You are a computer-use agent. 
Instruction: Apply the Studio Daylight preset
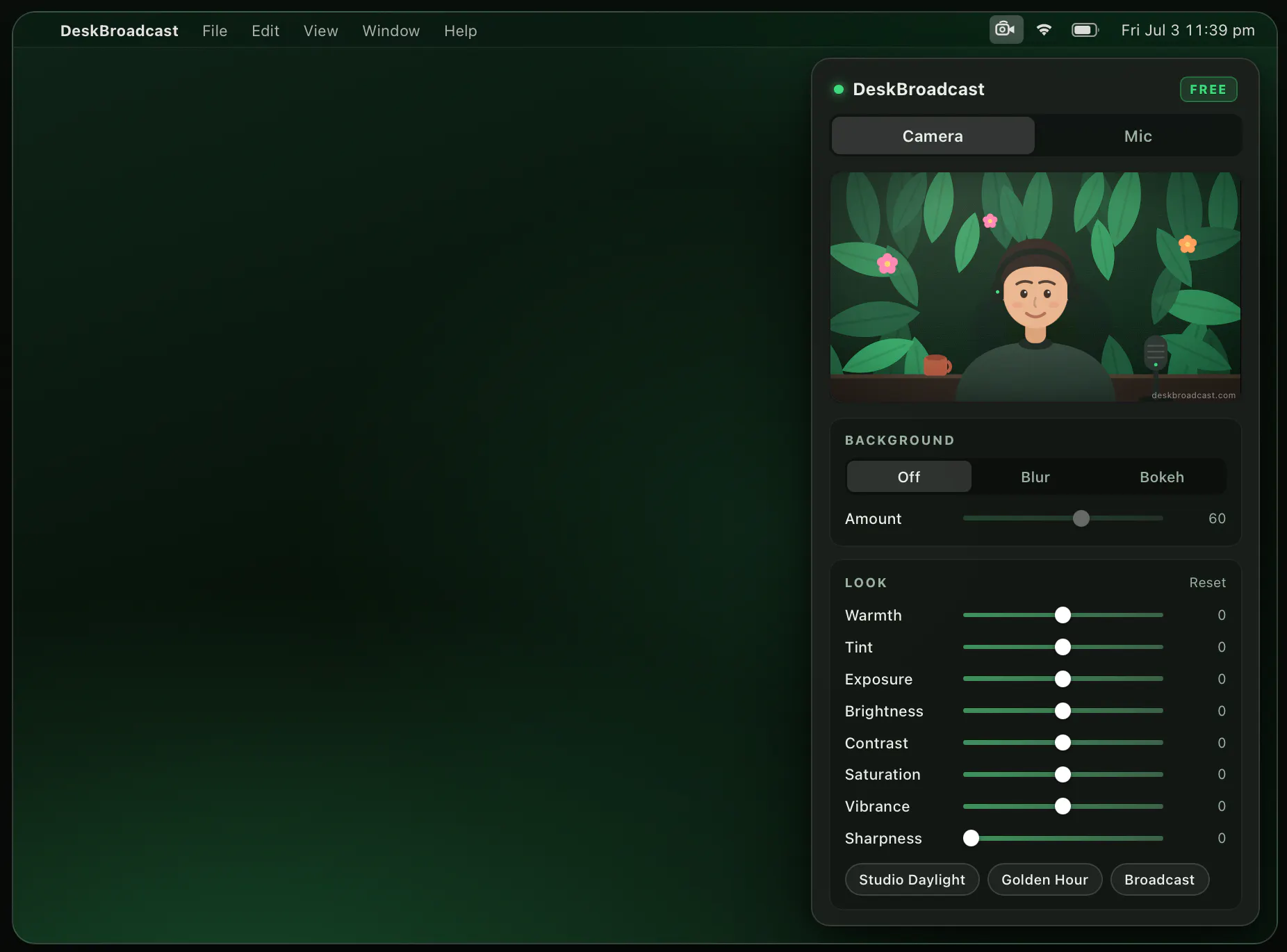912,880
